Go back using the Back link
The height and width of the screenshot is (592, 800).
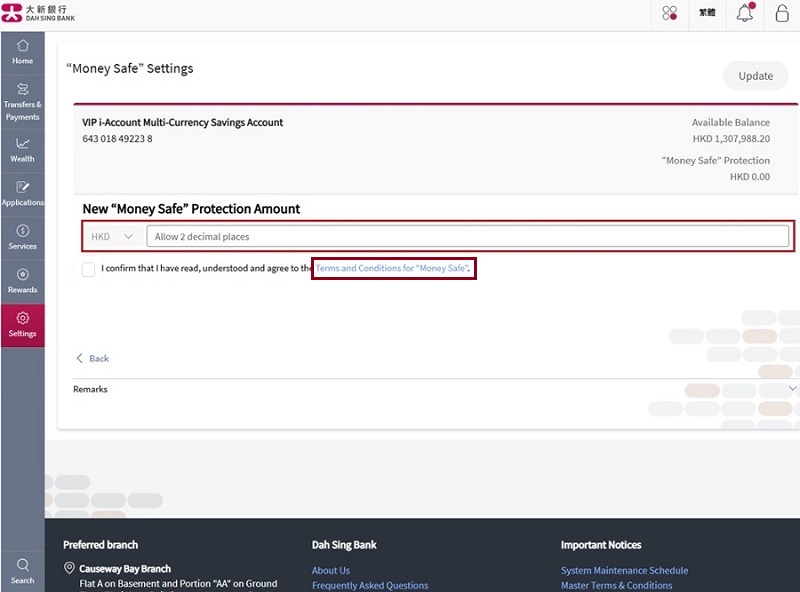93,358
